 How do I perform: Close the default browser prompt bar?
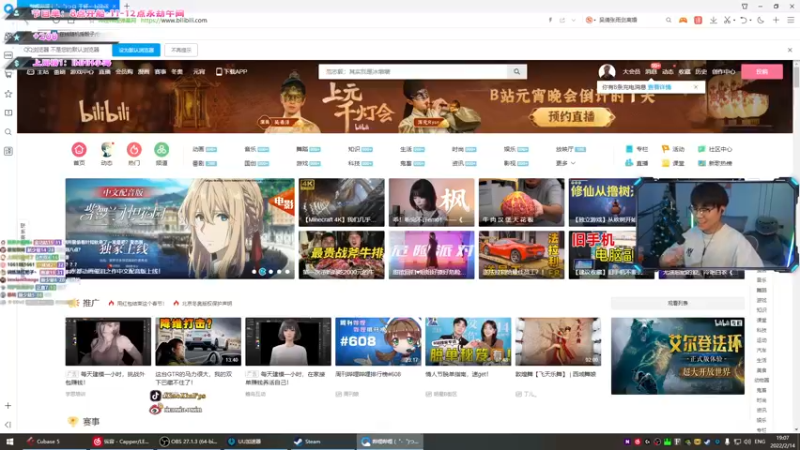(x=790, y=50)
